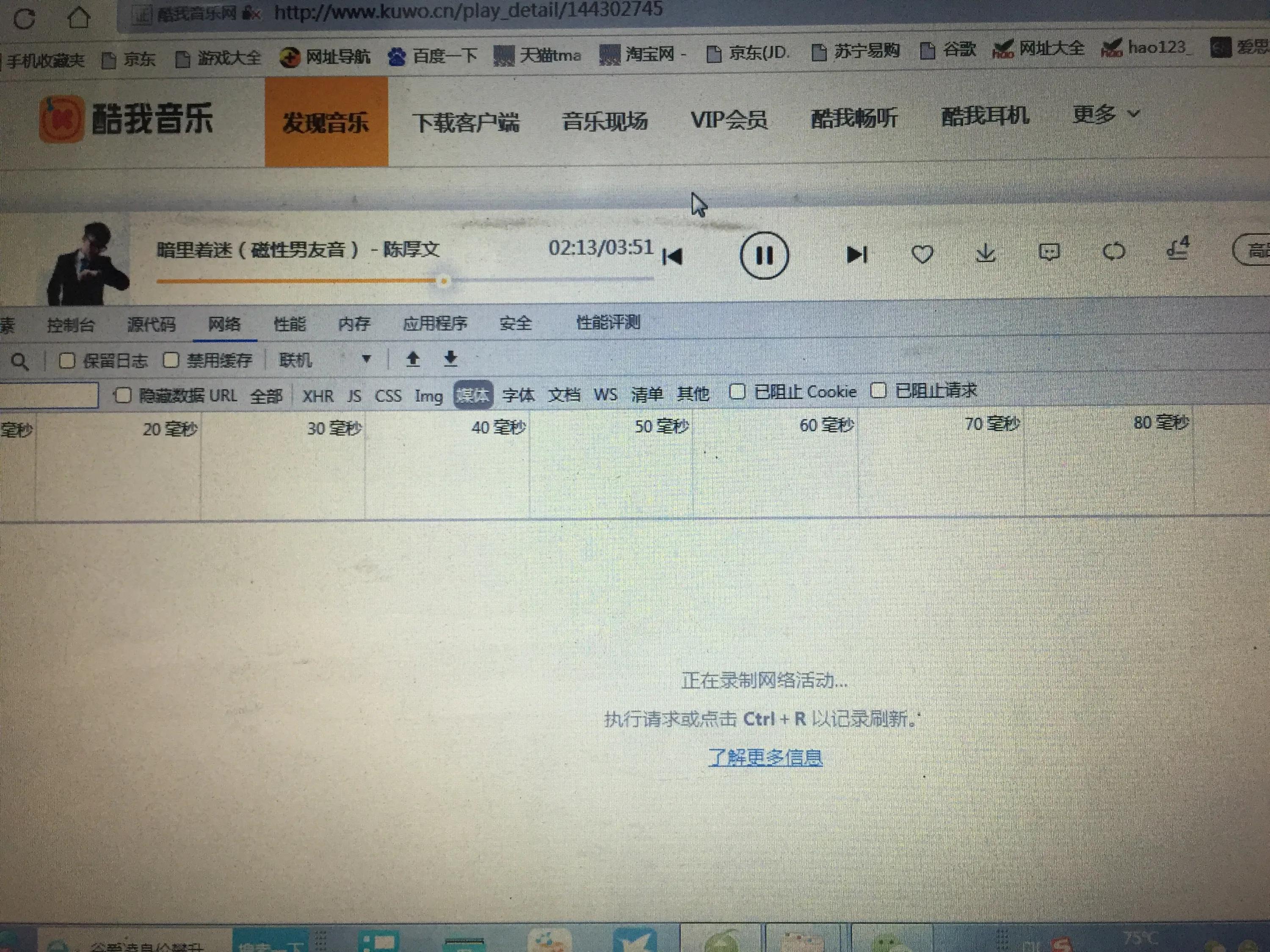This screenshot has width=1270, height=952.
Task: Open the lyrics/comment bubble icon
Action: click(1049, 253)
